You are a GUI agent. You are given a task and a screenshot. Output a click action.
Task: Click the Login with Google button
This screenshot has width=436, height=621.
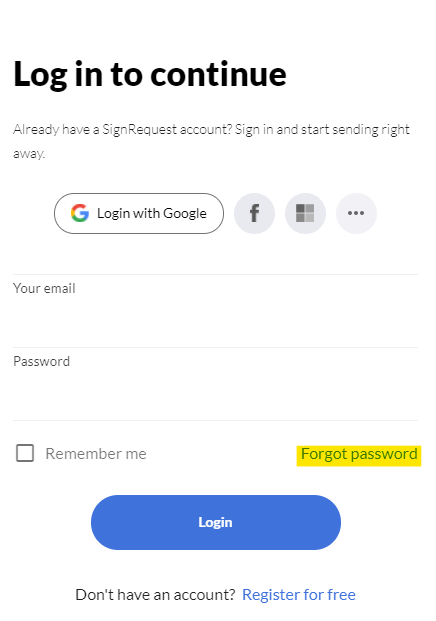click(139, 213)
